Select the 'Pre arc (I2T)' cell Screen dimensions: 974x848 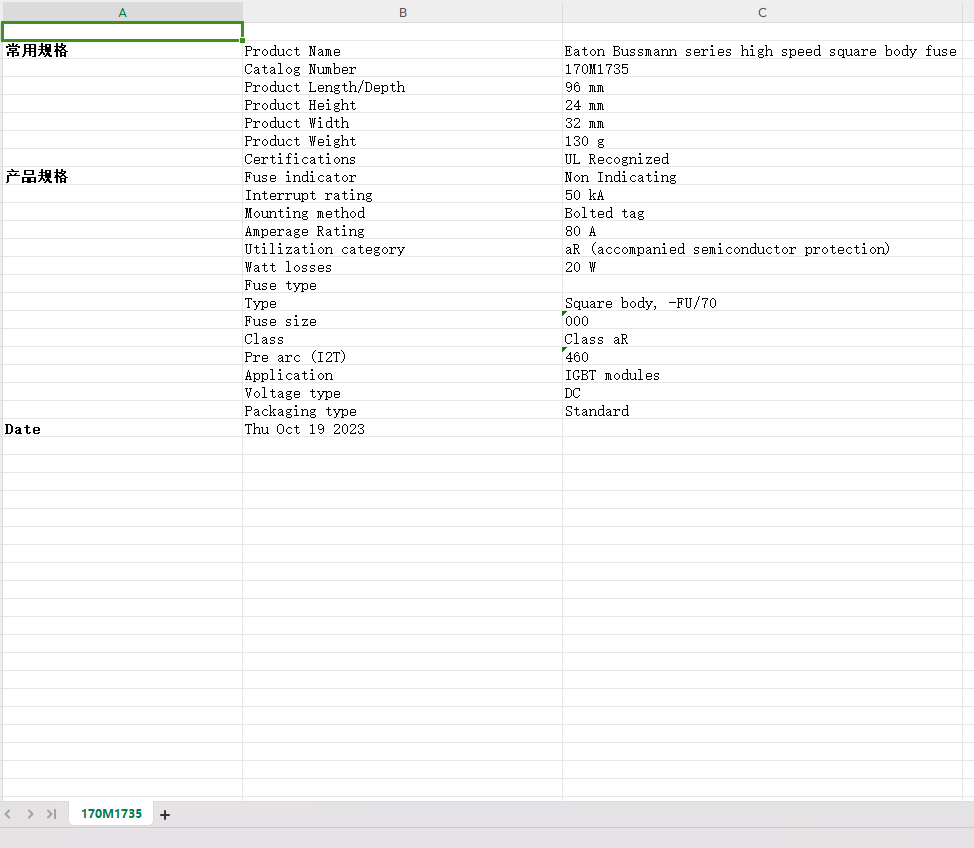[x=403, y=357]
